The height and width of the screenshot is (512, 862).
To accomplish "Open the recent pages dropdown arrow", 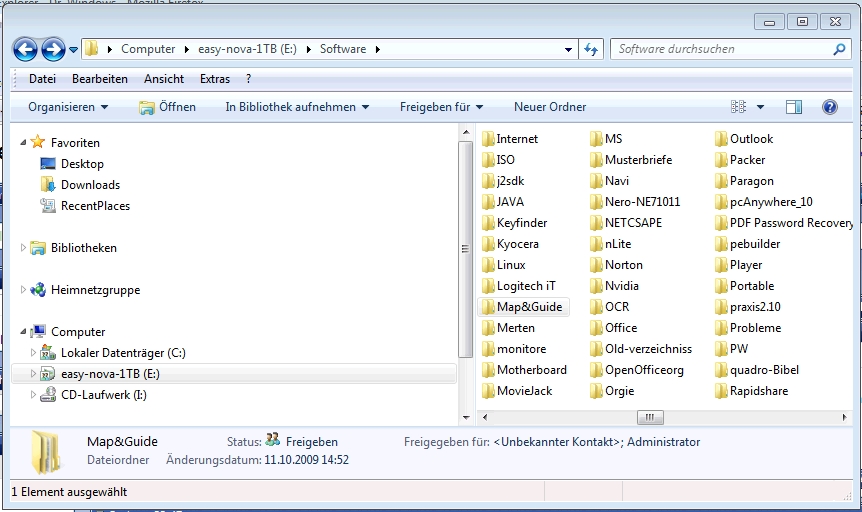I will 73,50.
